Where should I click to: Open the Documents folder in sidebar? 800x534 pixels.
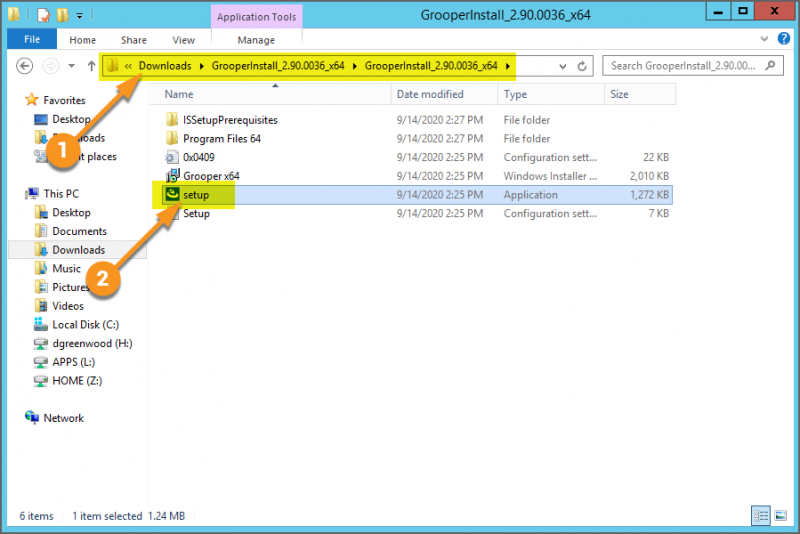[79, 232]
